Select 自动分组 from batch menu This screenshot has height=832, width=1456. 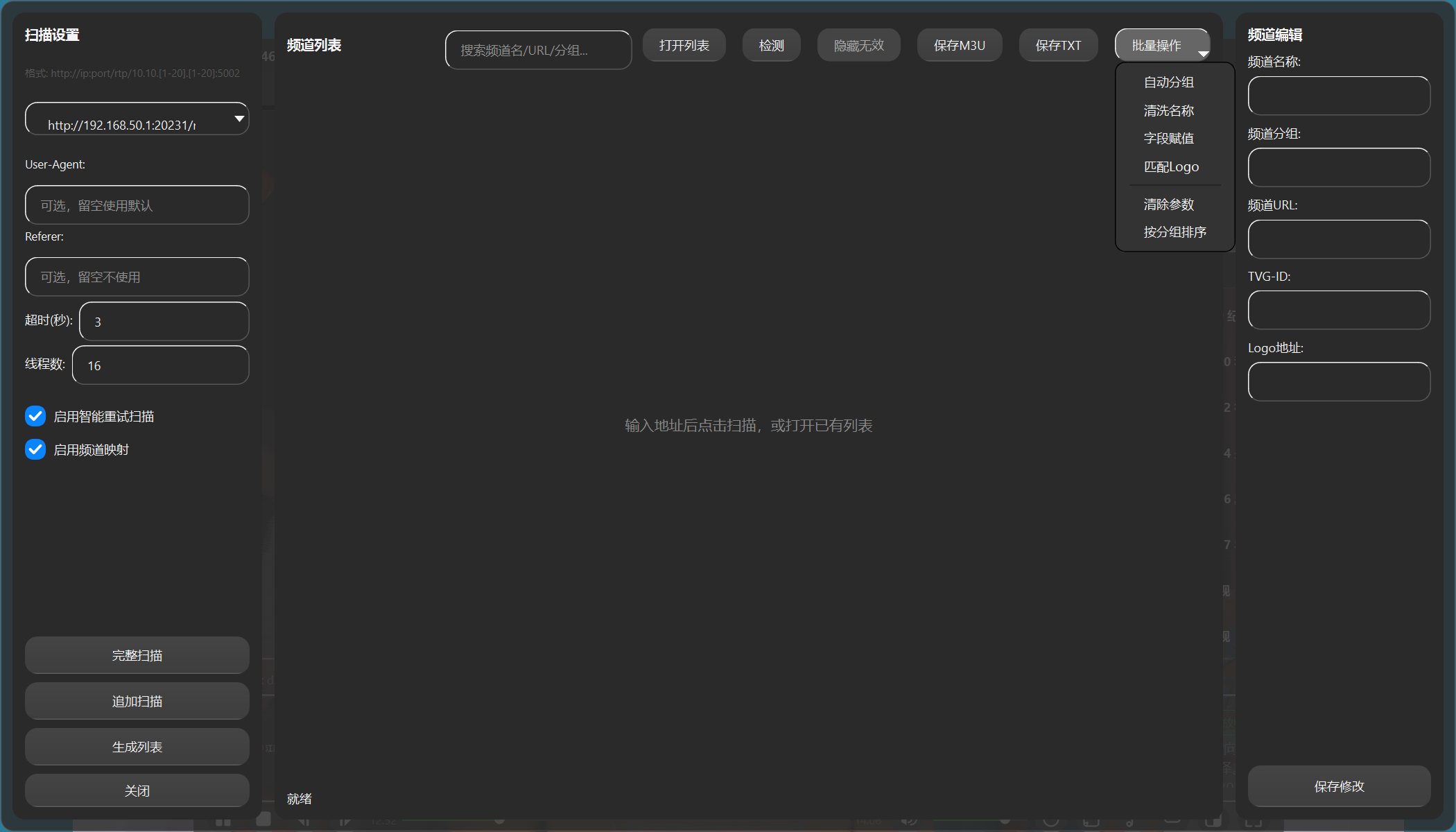[x=1169, y=83]
